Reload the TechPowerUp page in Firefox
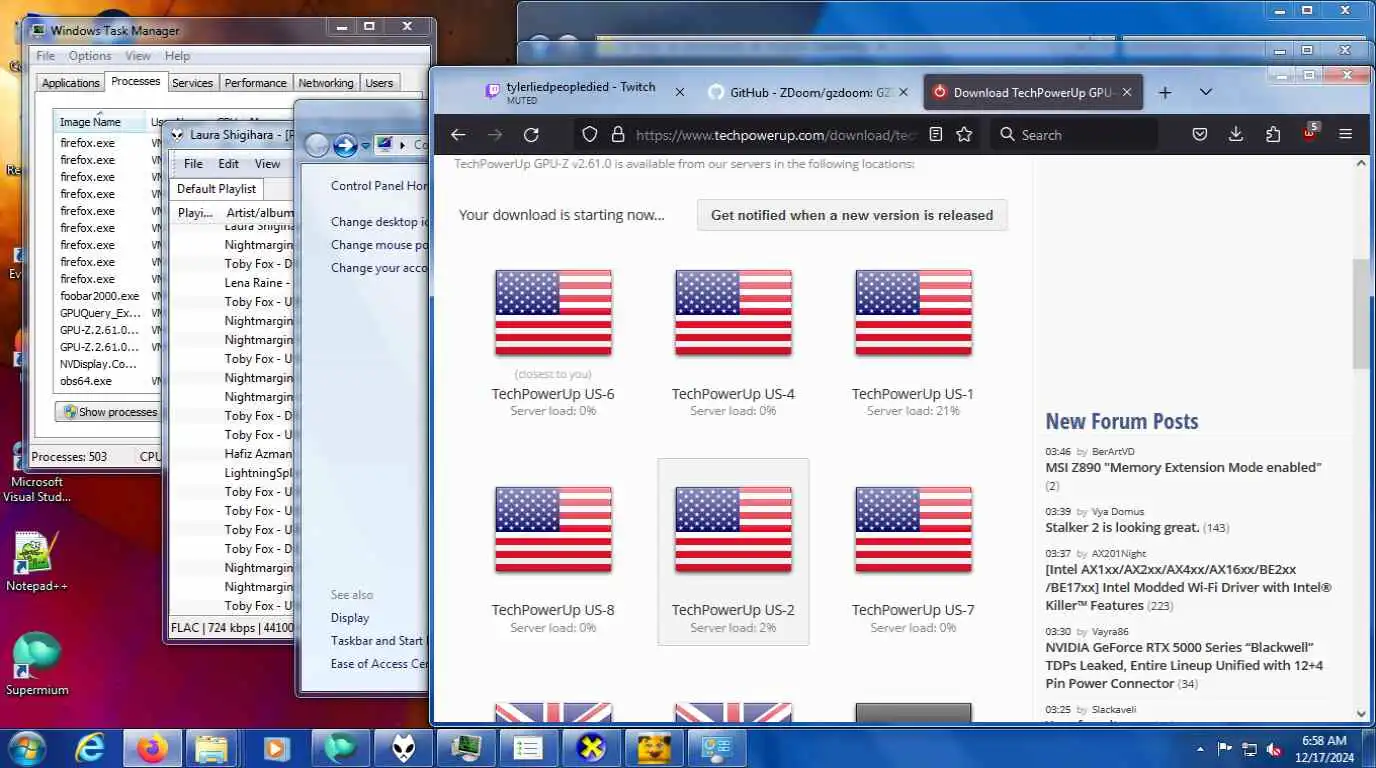 tap(531, 134)
